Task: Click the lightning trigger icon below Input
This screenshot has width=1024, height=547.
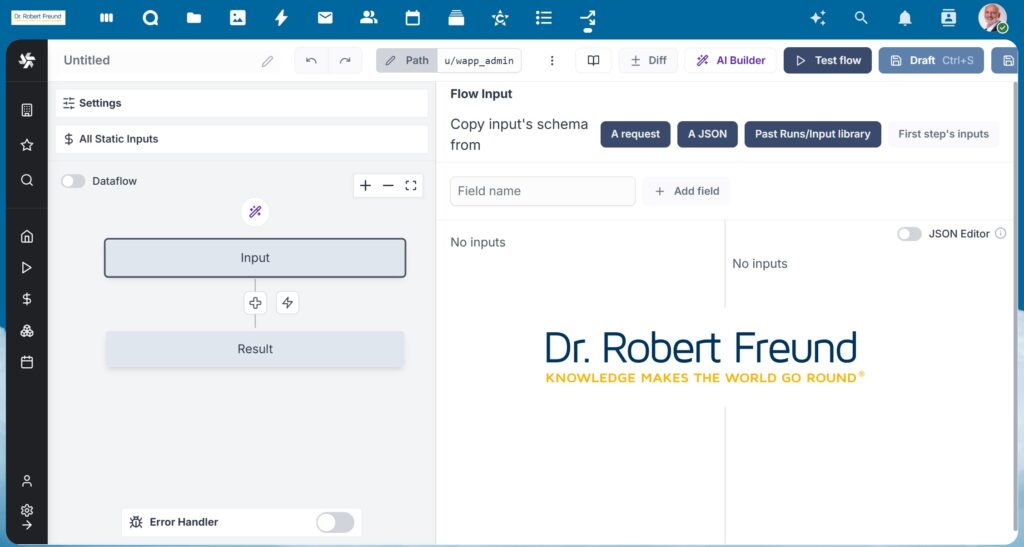Action: 287,302
